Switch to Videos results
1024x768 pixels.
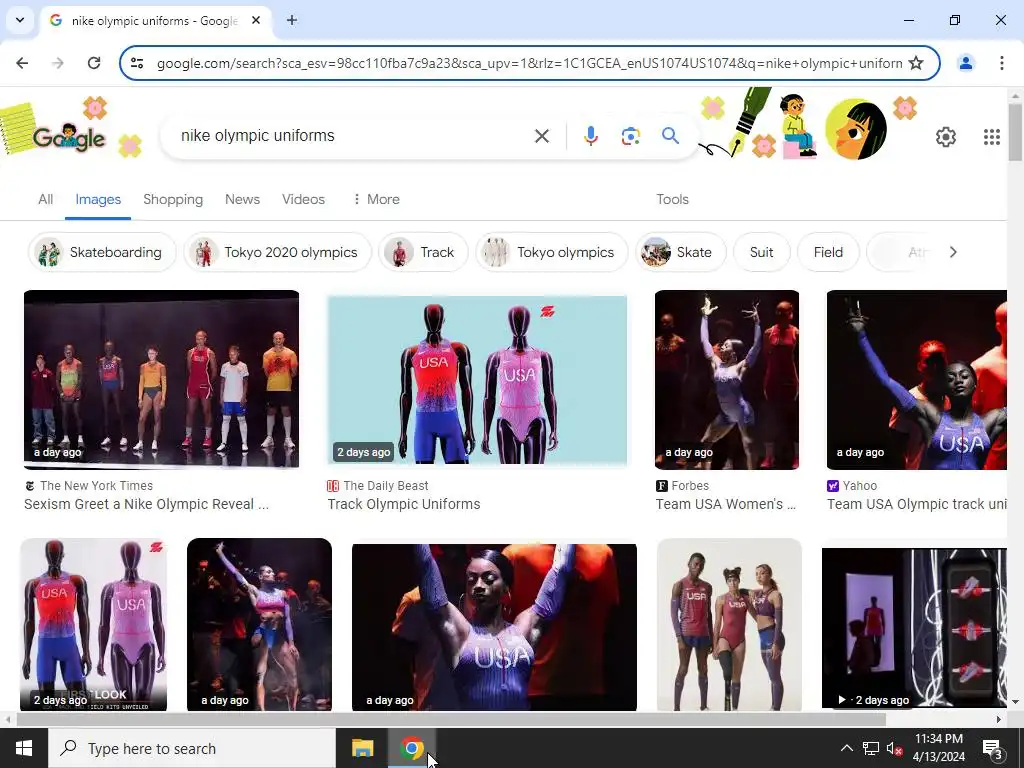coord(303,199)
